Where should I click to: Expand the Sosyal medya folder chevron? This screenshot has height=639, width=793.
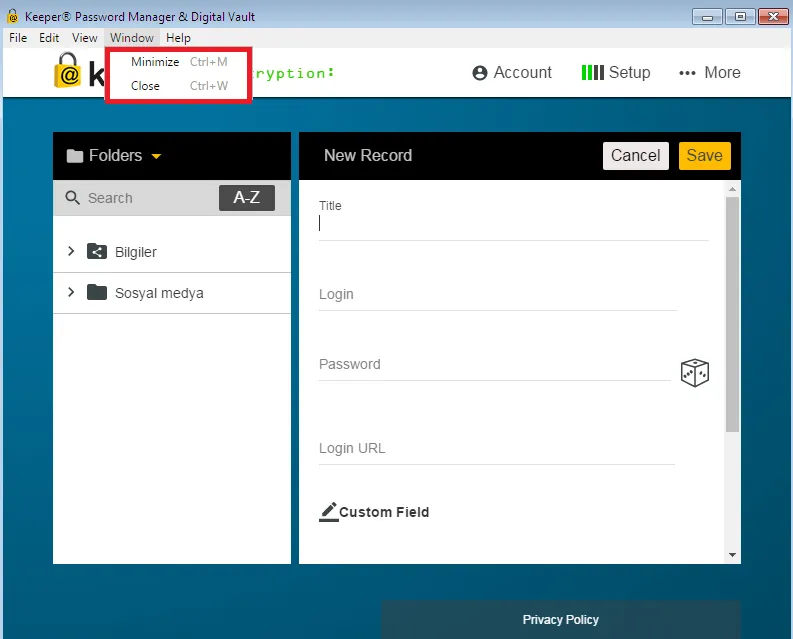71,292
